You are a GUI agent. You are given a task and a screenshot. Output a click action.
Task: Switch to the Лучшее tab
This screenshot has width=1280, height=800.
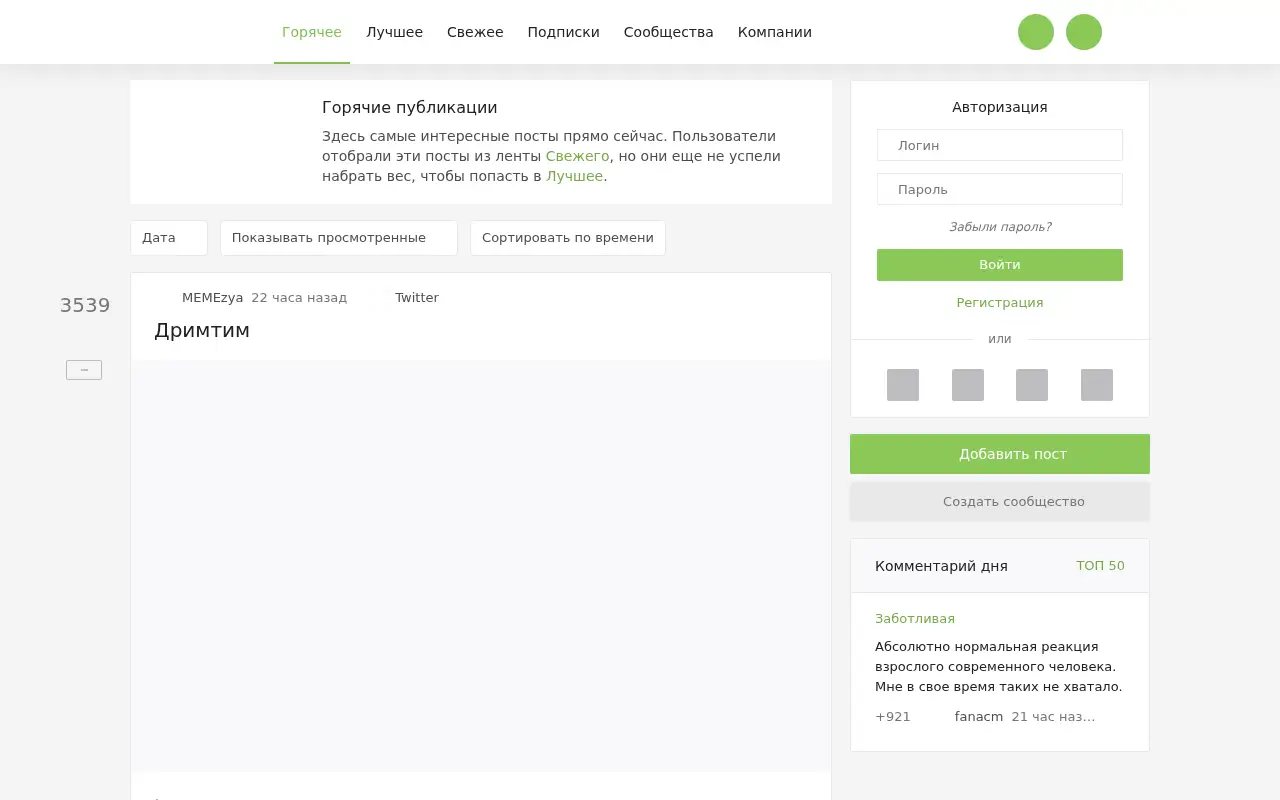coord(394,32)
